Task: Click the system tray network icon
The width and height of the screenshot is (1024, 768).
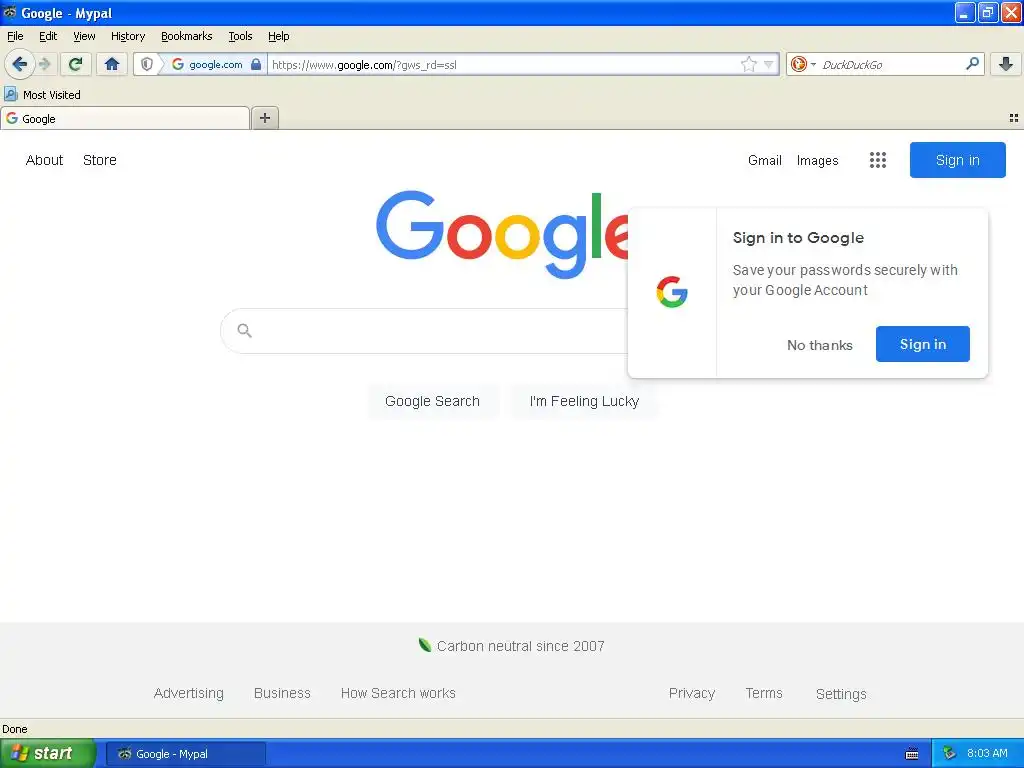Action: tap(948, 754)
